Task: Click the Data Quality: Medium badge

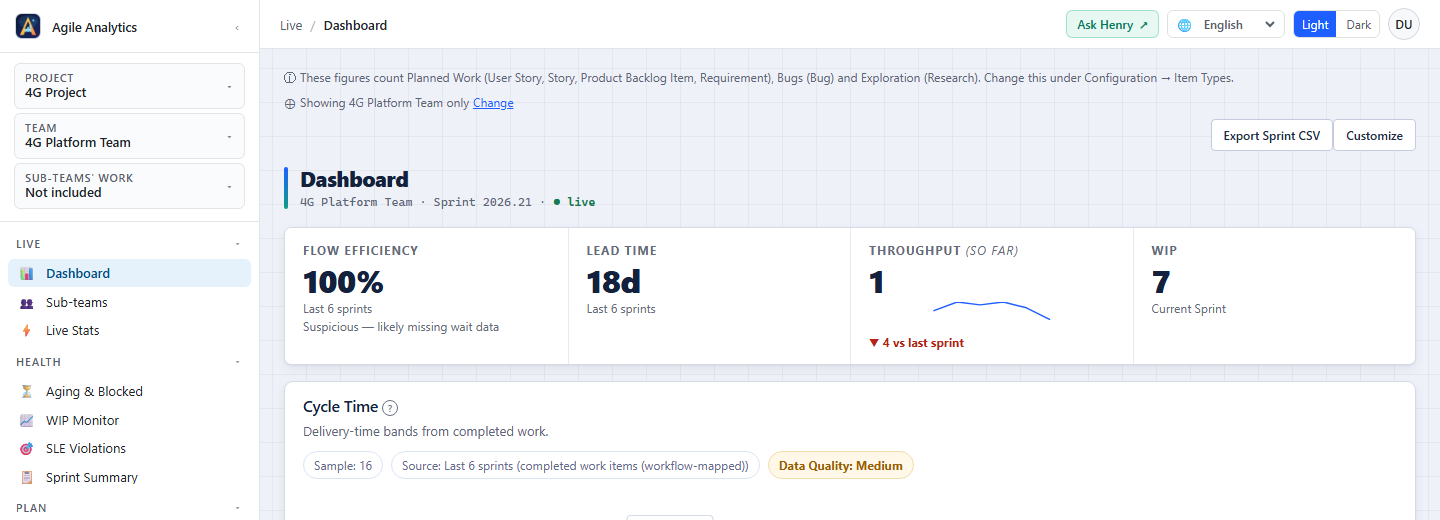Action: (840, 465)
